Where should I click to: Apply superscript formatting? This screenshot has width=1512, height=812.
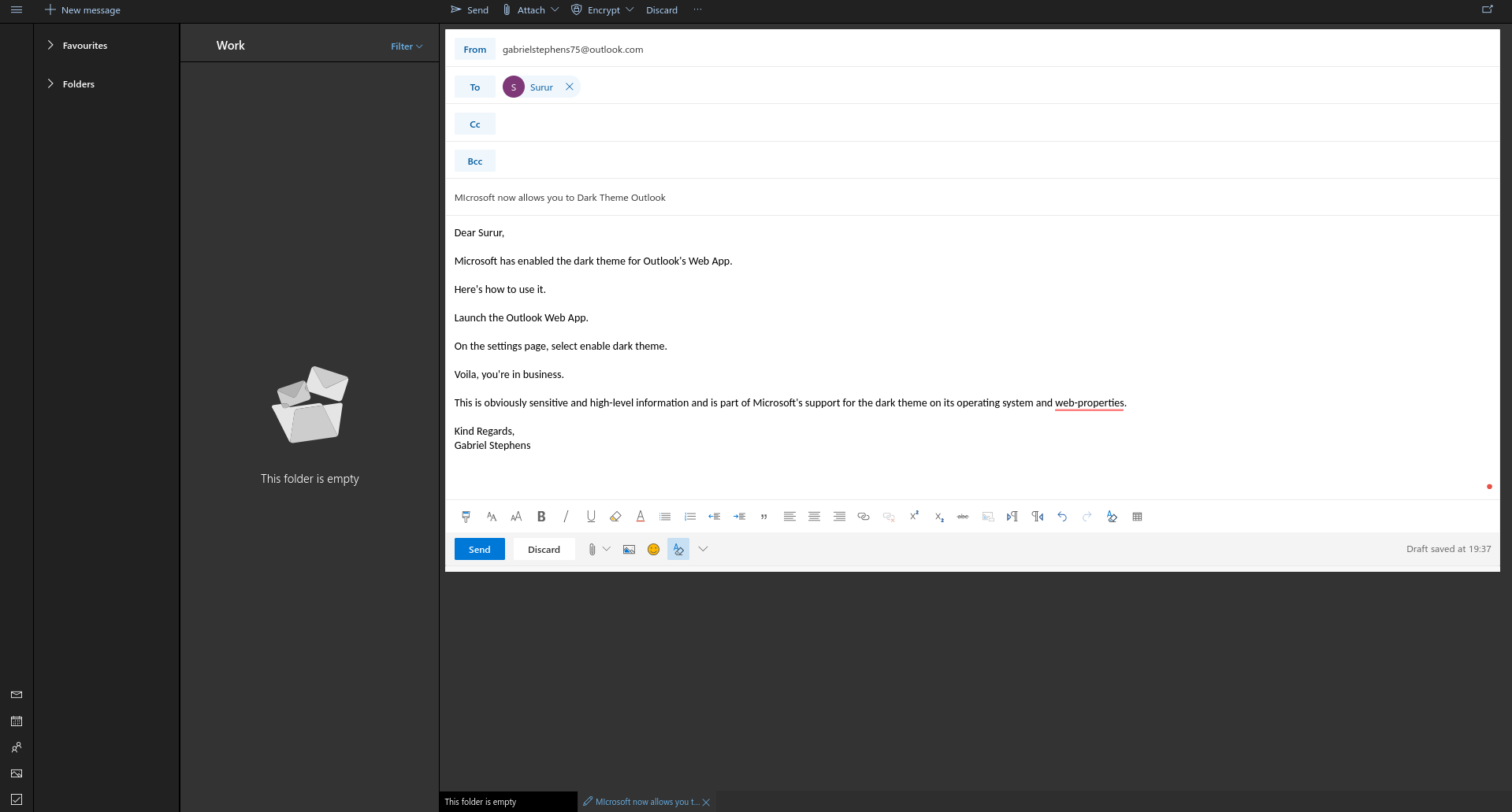[x=914, y=516]
